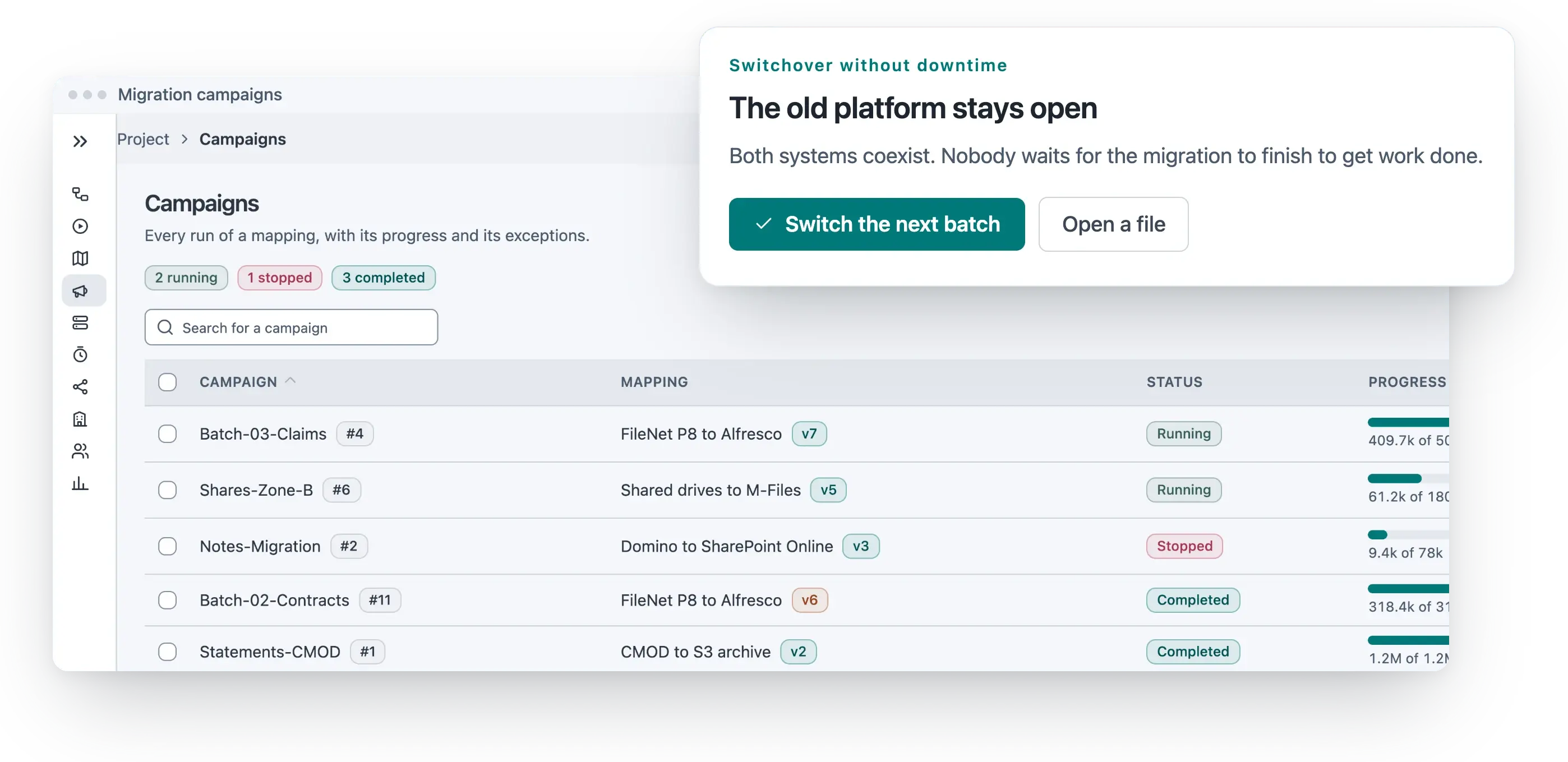Click the Statements-CMOD campaign name

coord(270,652)
